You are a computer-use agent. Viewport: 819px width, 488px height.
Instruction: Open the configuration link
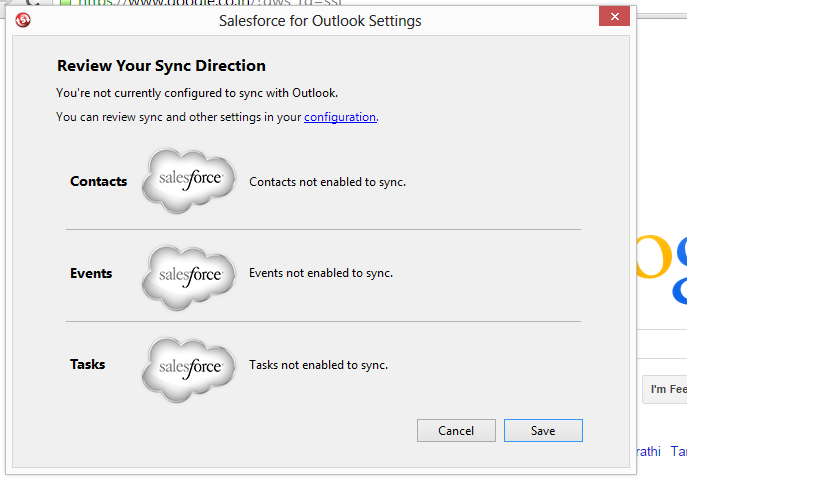tap(340, 117)
